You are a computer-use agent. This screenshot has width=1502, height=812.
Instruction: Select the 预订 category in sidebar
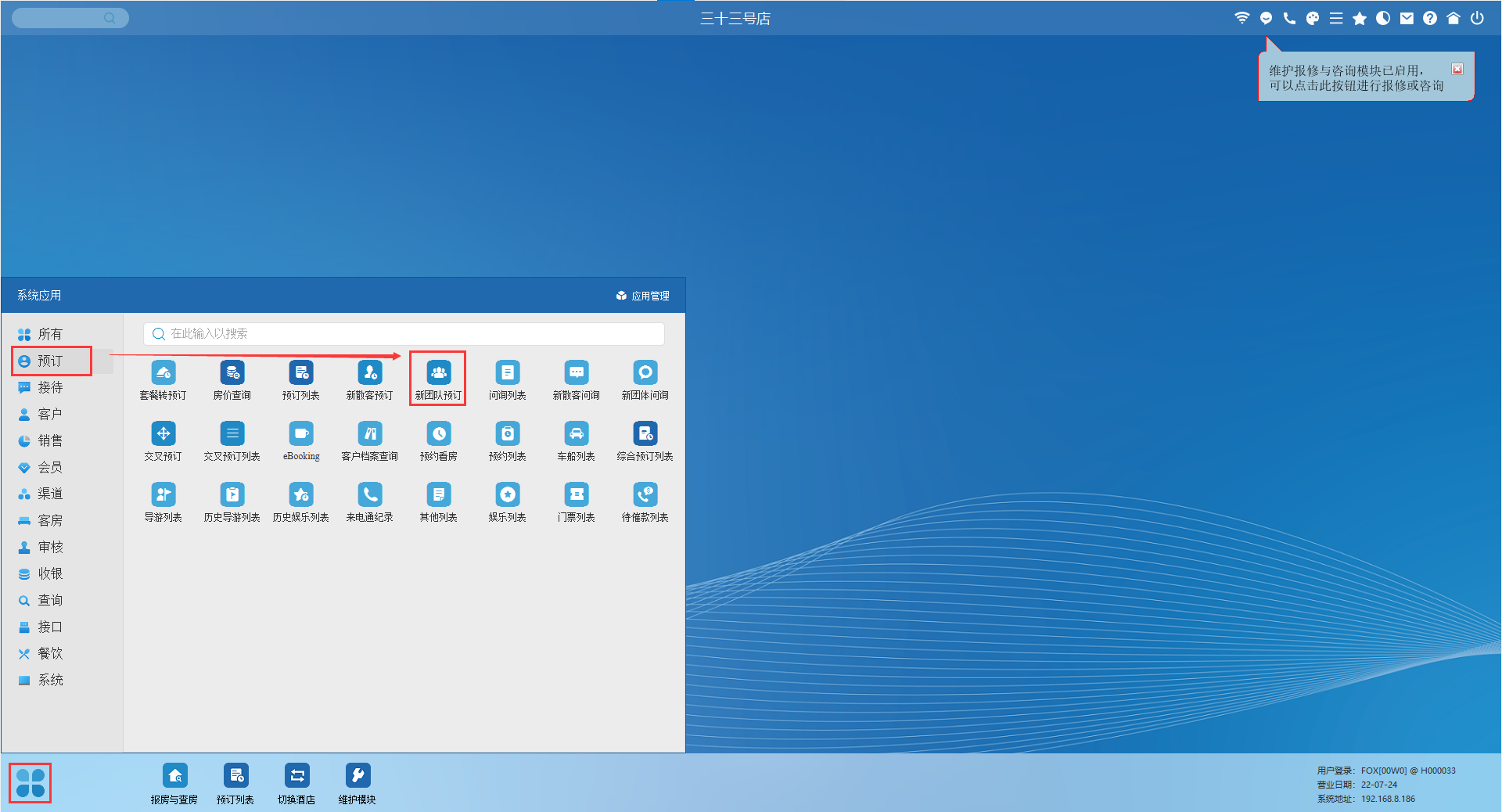tap(51, 361)
